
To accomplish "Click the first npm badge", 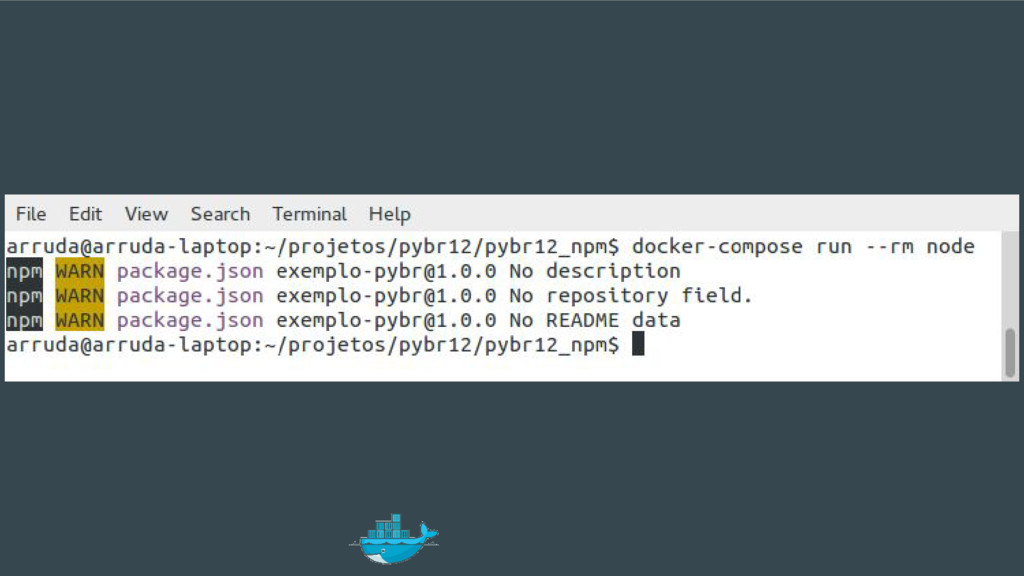I will (x=24, y=270).
